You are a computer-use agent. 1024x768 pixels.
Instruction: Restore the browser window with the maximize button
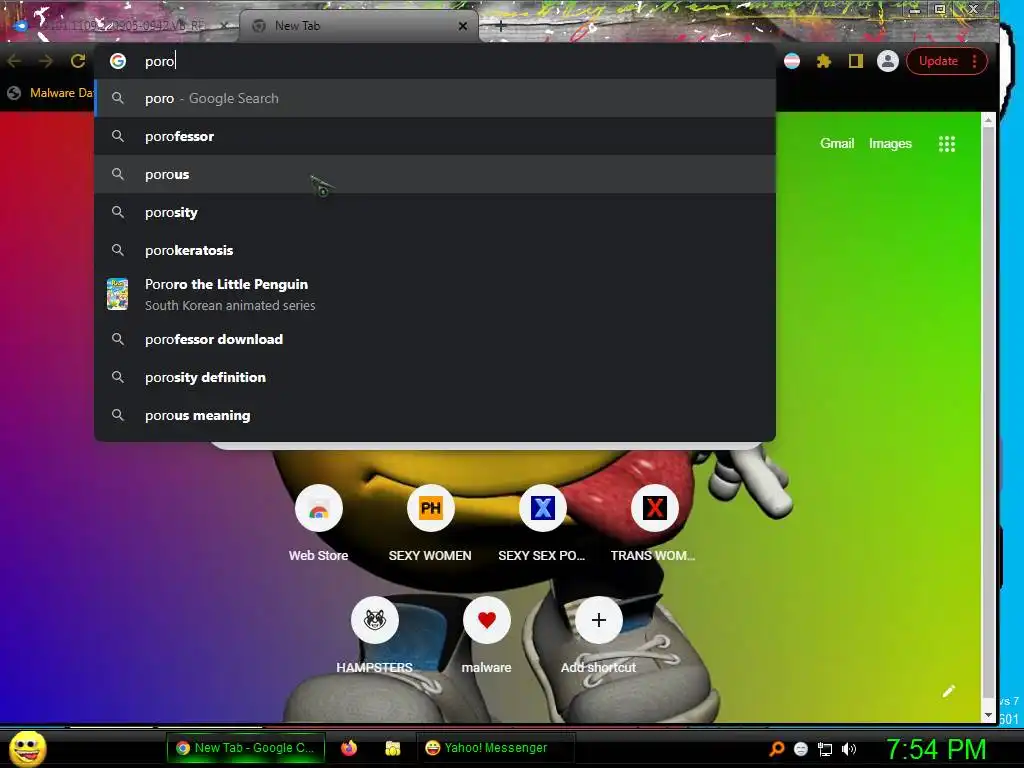point(939,9)
